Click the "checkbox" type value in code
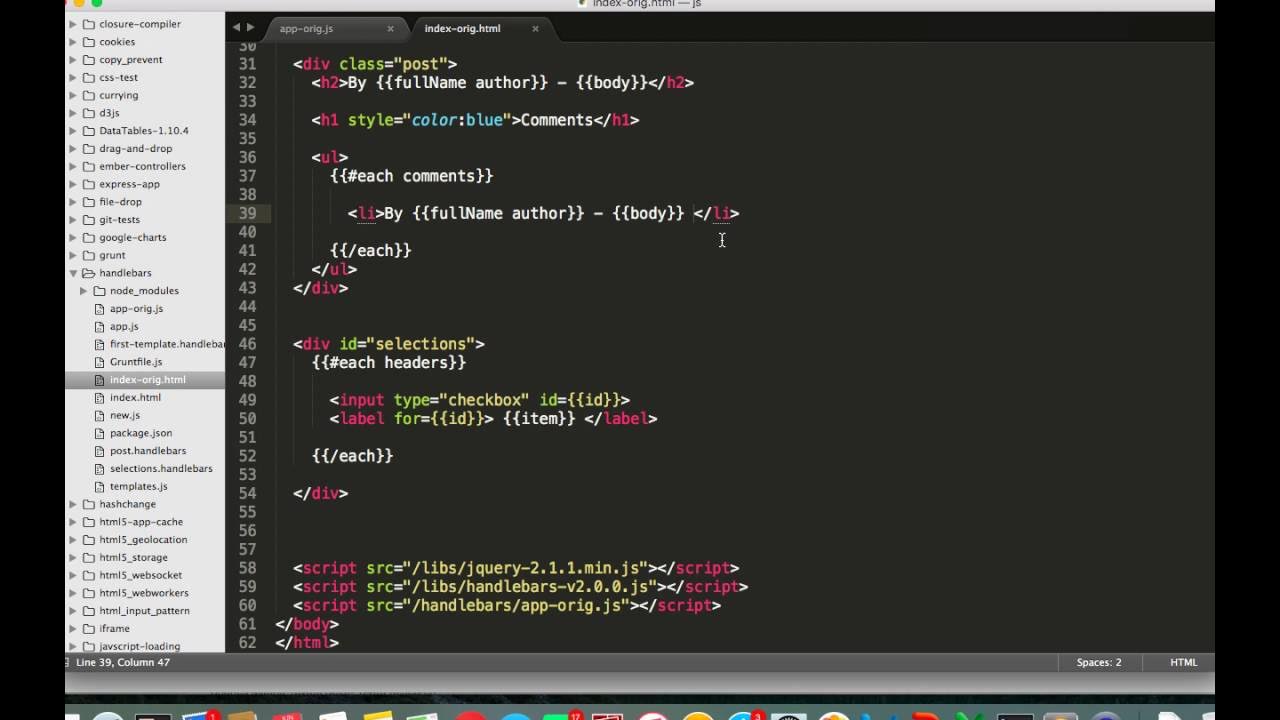The width and height of the screenshot is (1280, 720). 484,400
